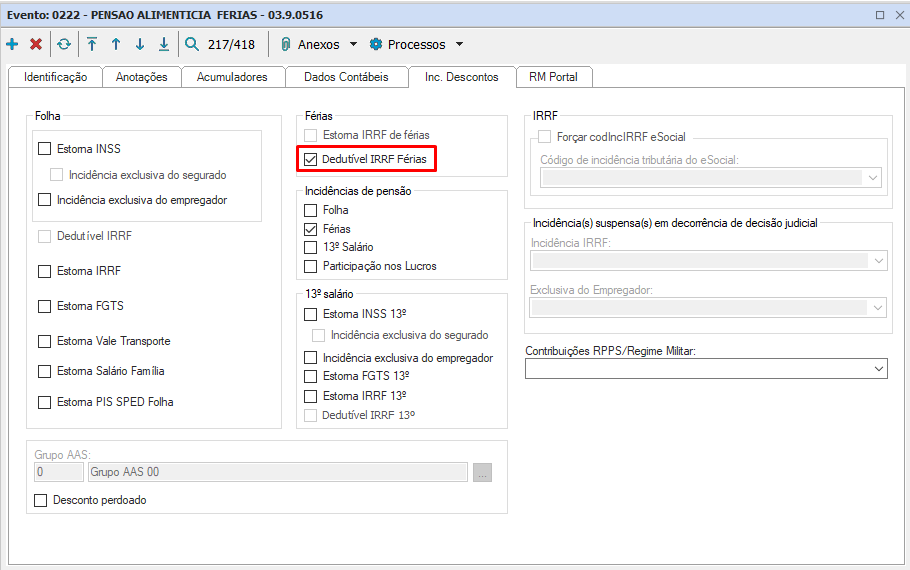Viewport: 910px width, 570px height.
Task: Open Contribuições RPPS/Regime Militar dropdown
Action: click(706, 369)
